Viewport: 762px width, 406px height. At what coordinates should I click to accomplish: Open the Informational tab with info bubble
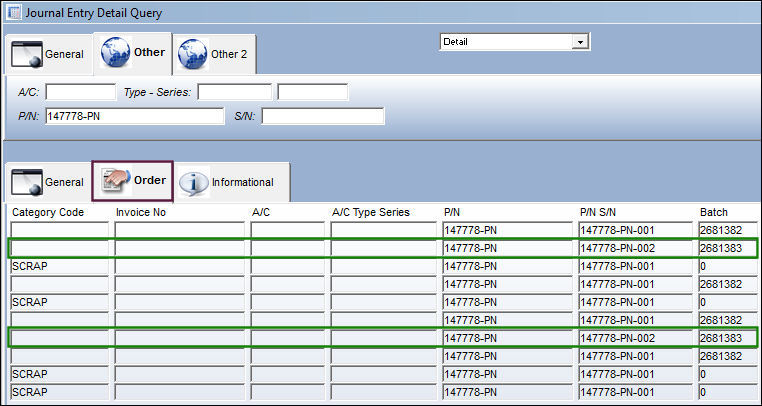232,182
